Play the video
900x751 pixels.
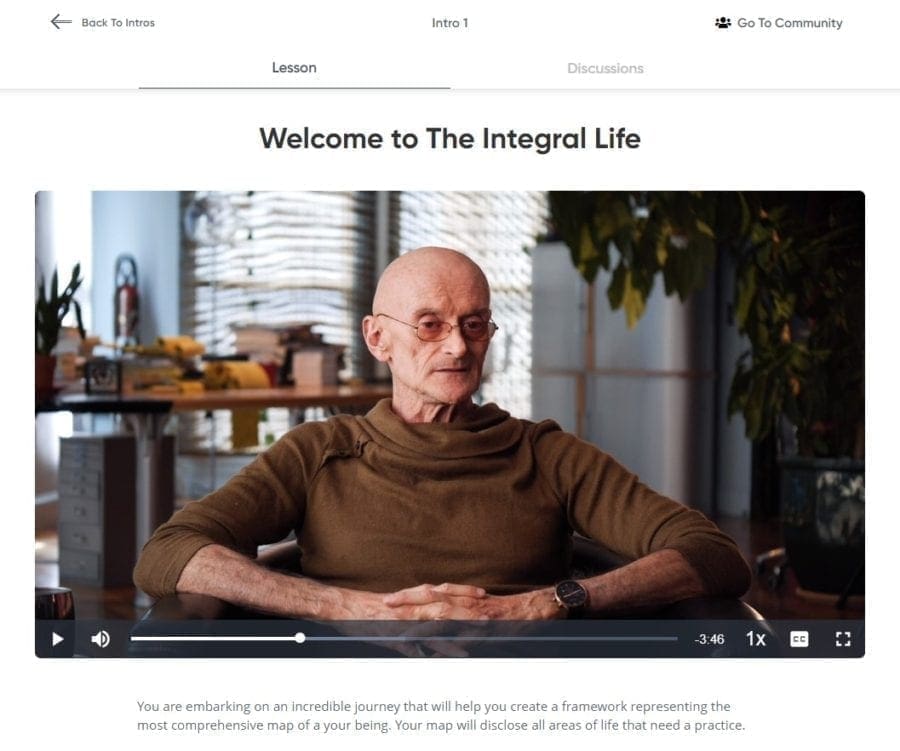pos(57,639)
